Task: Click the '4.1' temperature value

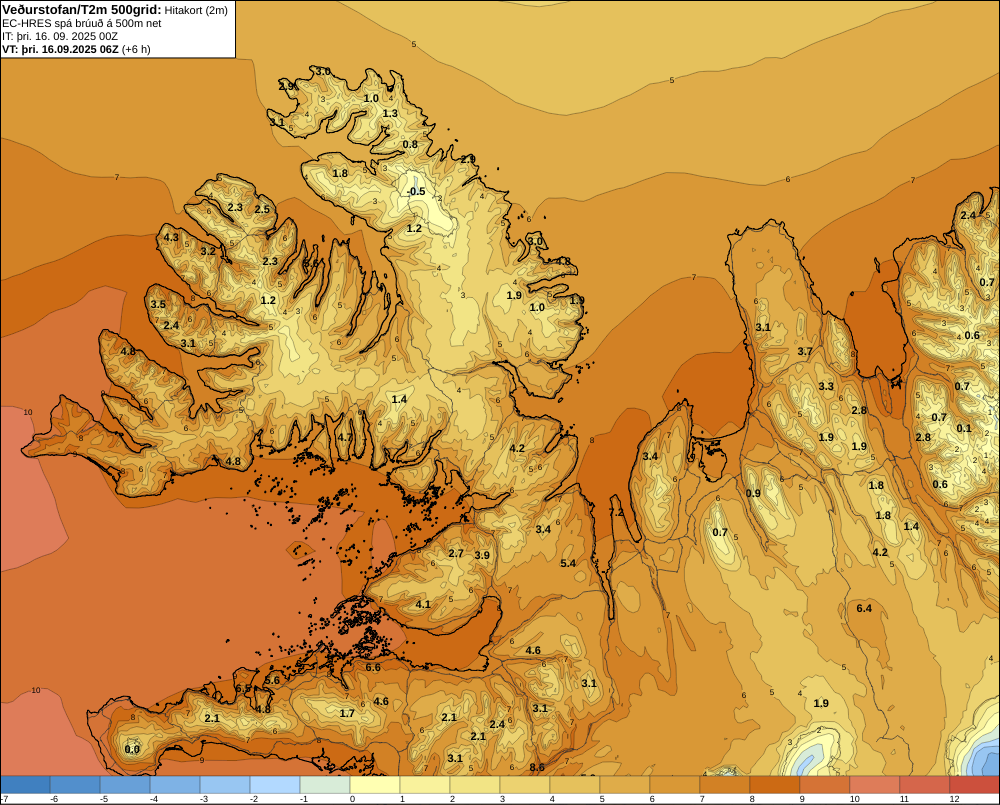Action: pos(423,604)
